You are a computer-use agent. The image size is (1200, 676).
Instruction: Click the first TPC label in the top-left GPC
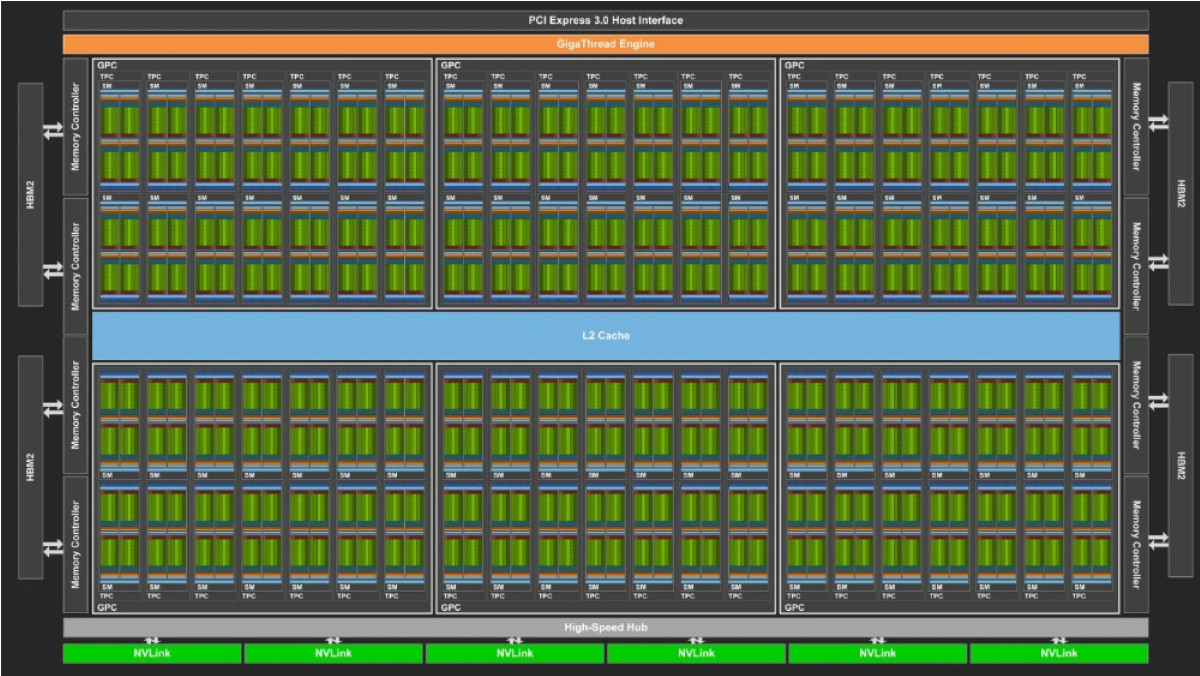click(x=107, y=76)
